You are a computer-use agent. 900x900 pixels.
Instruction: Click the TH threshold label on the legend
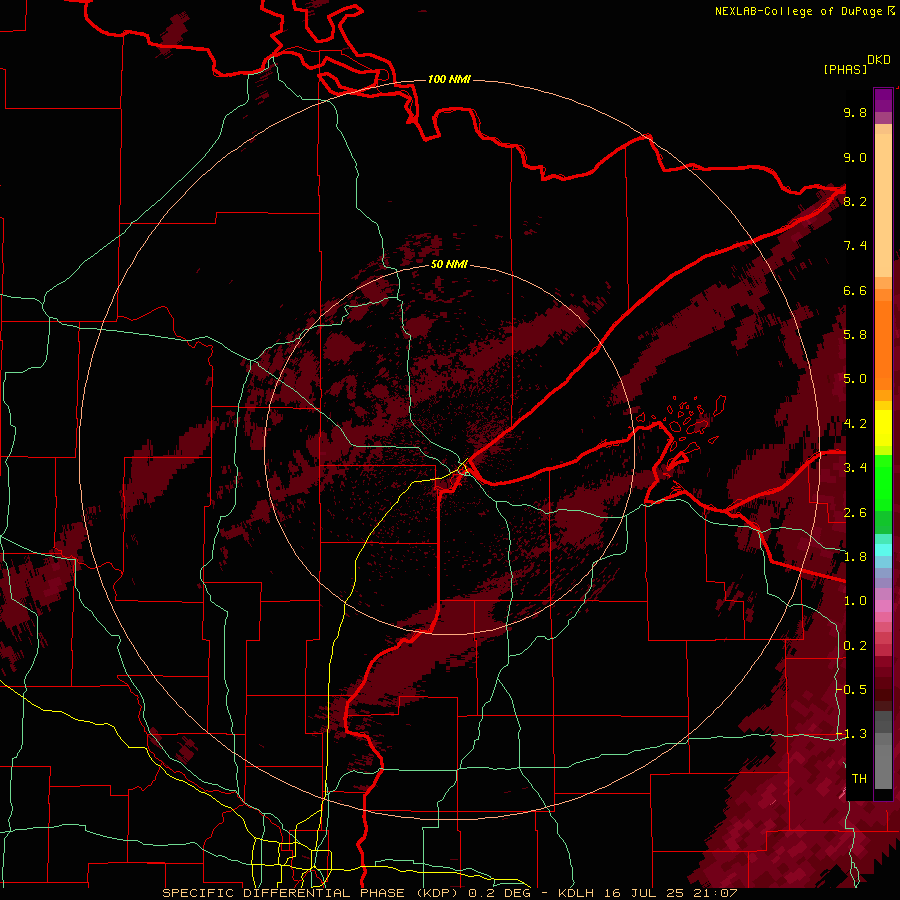click(x=859, y=779)
